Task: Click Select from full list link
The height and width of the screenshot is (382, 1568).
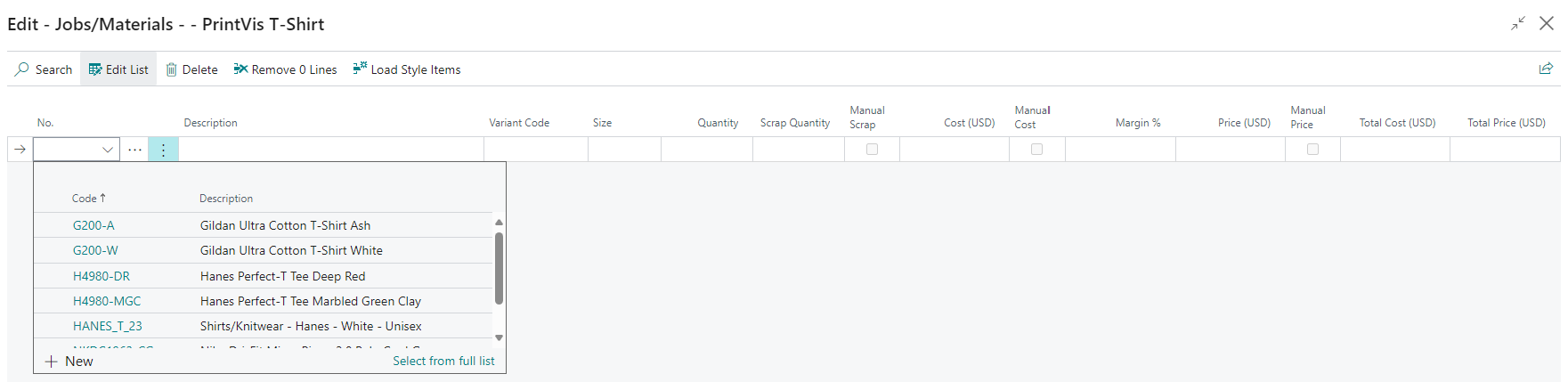Action: [x=443, y=362]
